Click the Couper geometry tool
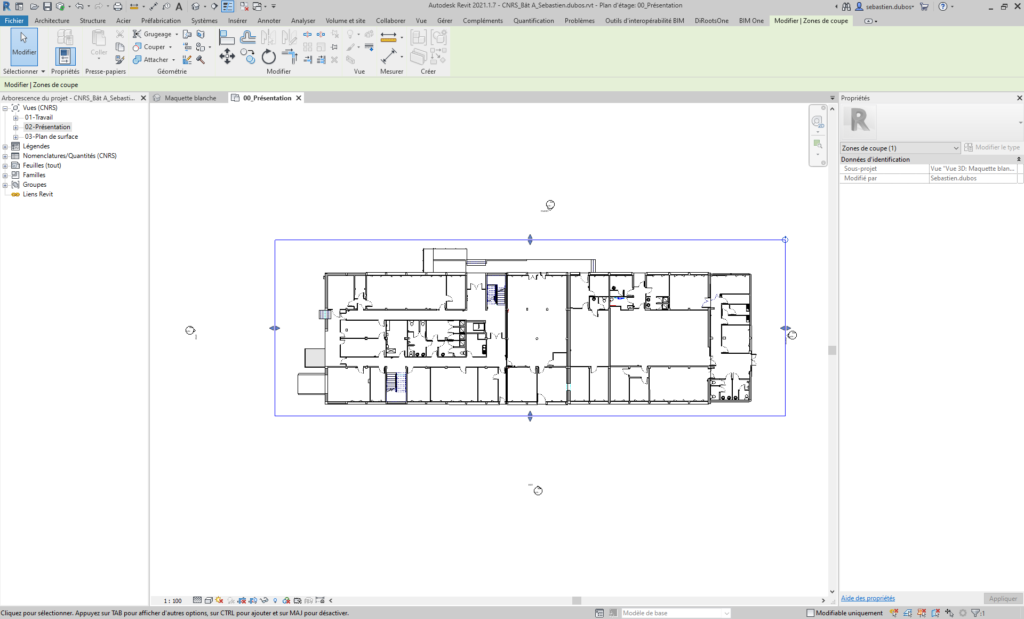 149,46
